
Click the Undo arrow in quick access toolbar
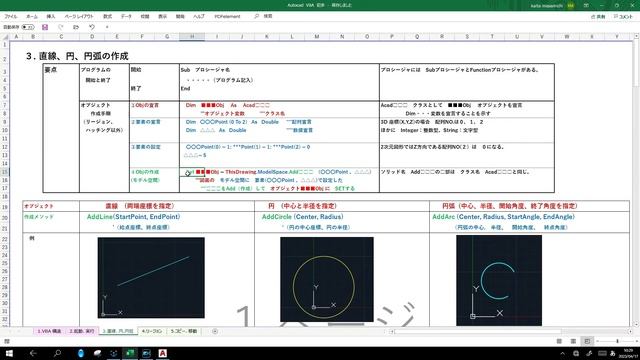pyautogui.click(x=92, y=27)
